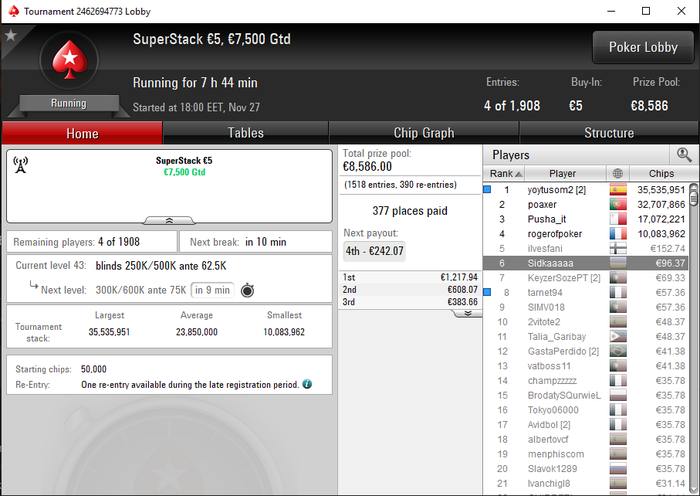
Task: Click the stopwatch icon beside next level
Action: (247, 290)
